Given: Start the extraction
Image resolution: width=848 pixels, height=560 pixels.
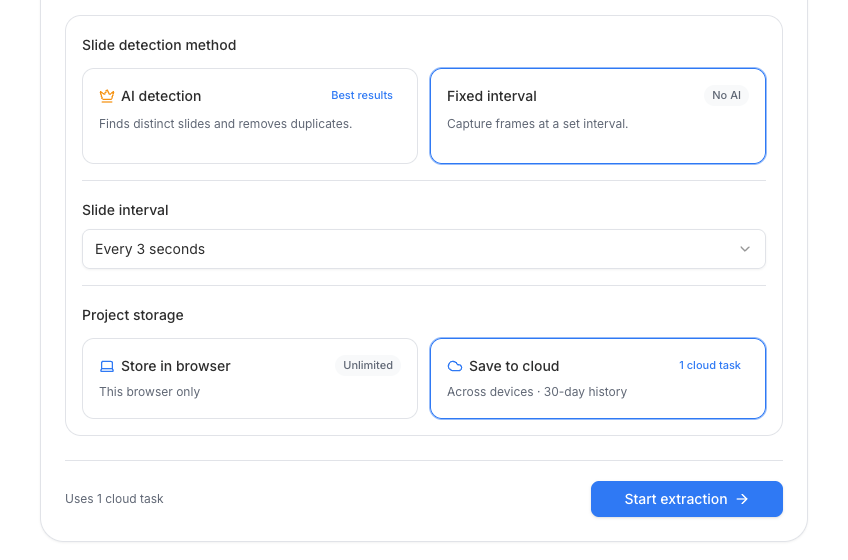Looking at the screenshot, I should click(687, 499).
